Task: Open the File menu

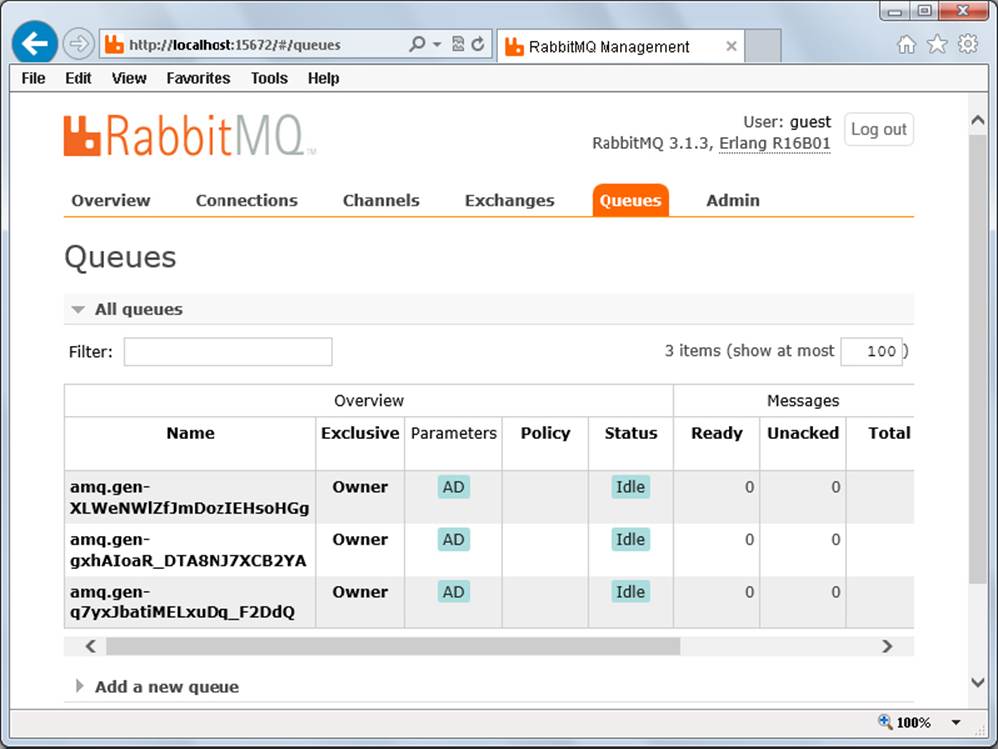Action: [33, 78]
